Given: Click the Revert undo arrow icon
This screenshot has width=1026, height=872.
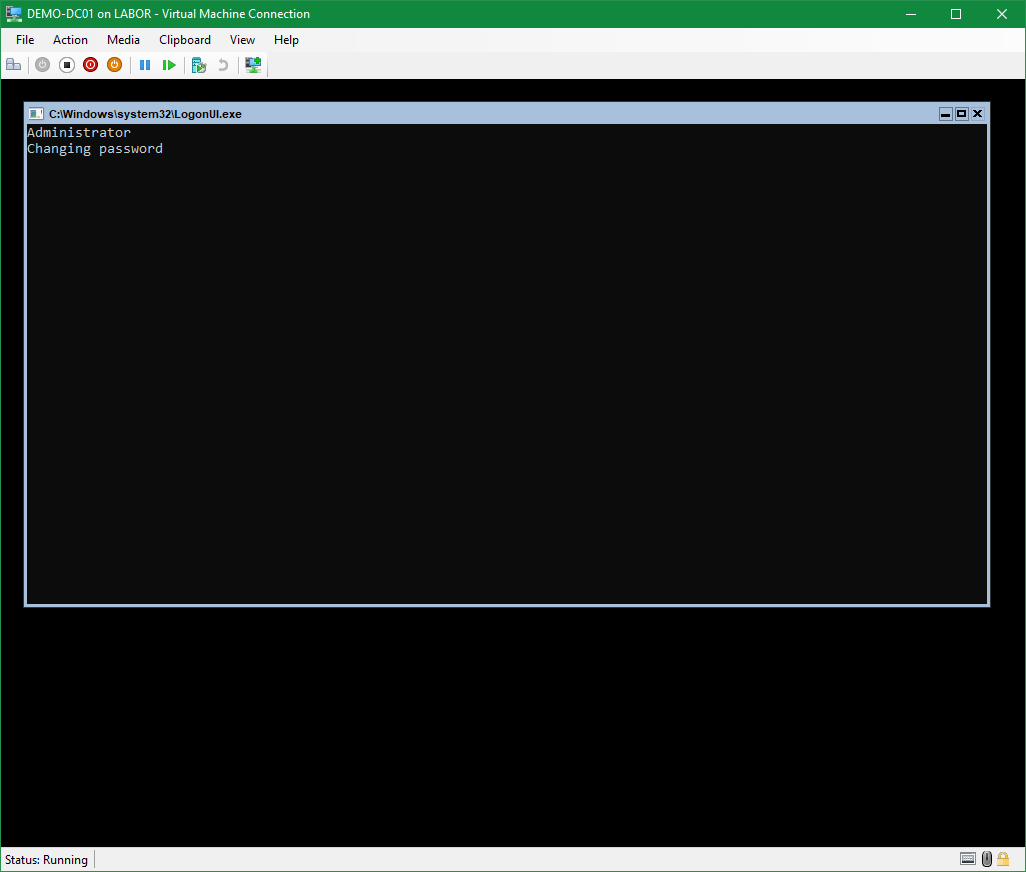Looking at the screenshot, I should tap(223, 65).
